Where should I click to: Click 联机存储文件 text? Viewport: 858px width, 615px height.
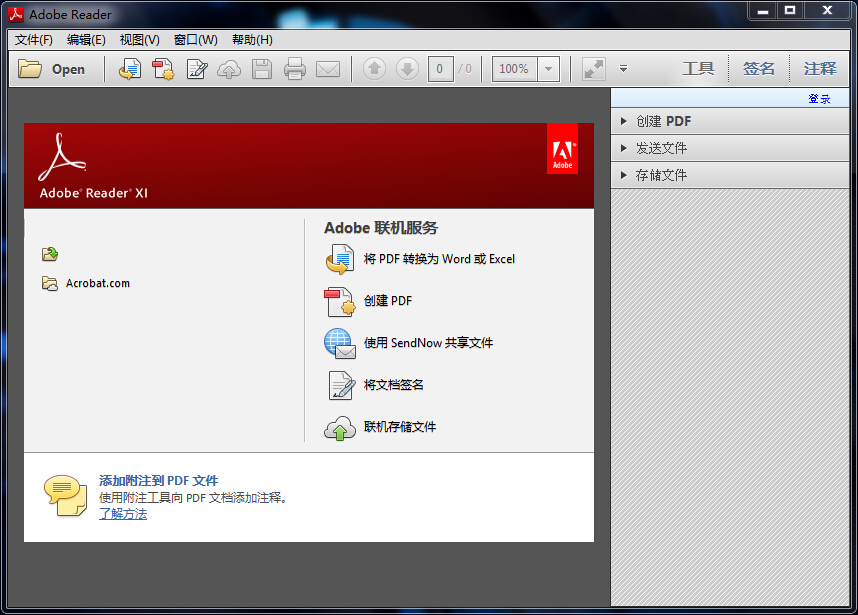point(400,427)
